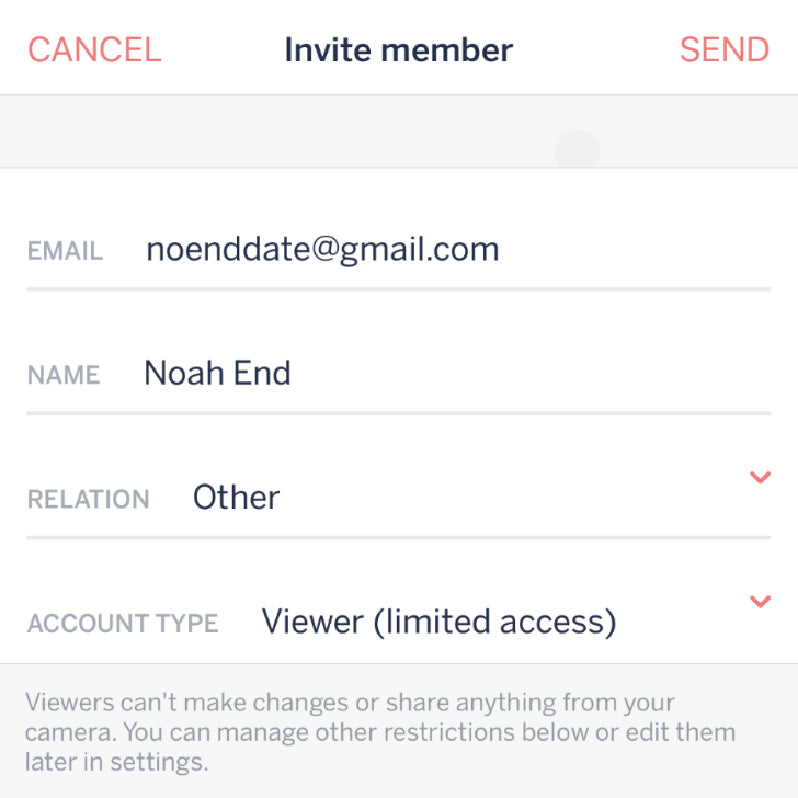Tap the NAME field label
Image resolution: width=798 pixels, height=798 pixels.
pos(64,376)
